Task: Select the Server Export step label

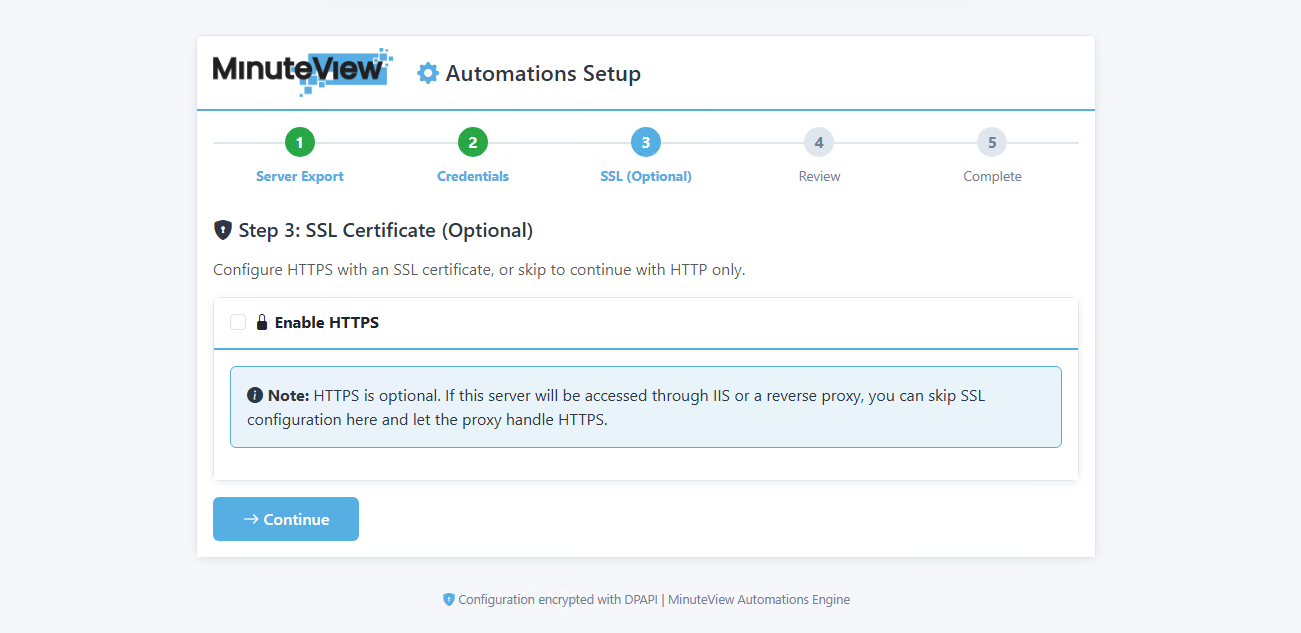Action: [299, 176]
